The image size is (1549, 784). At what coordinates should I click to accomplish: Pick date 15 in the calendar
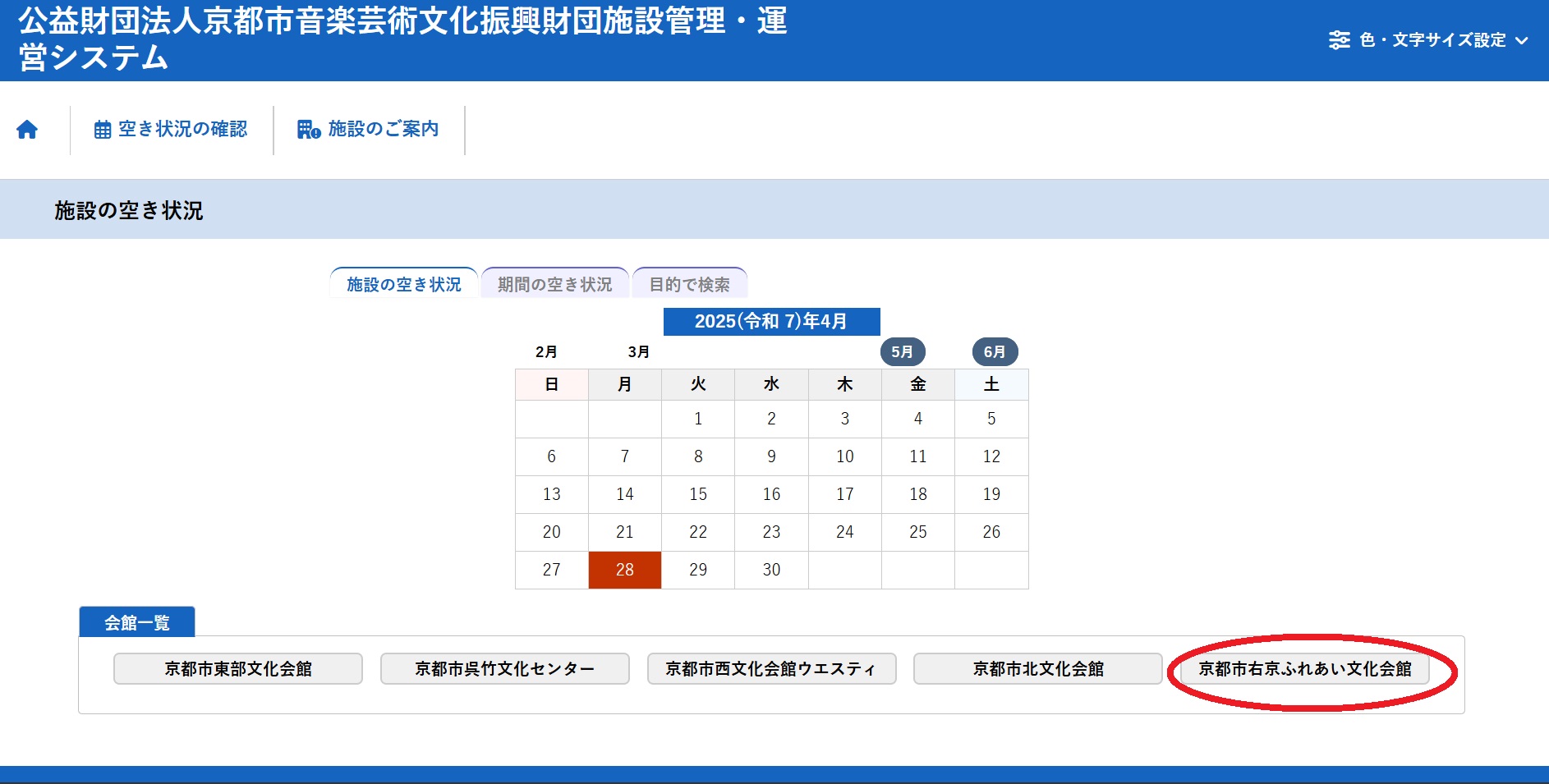pos(698,494)
